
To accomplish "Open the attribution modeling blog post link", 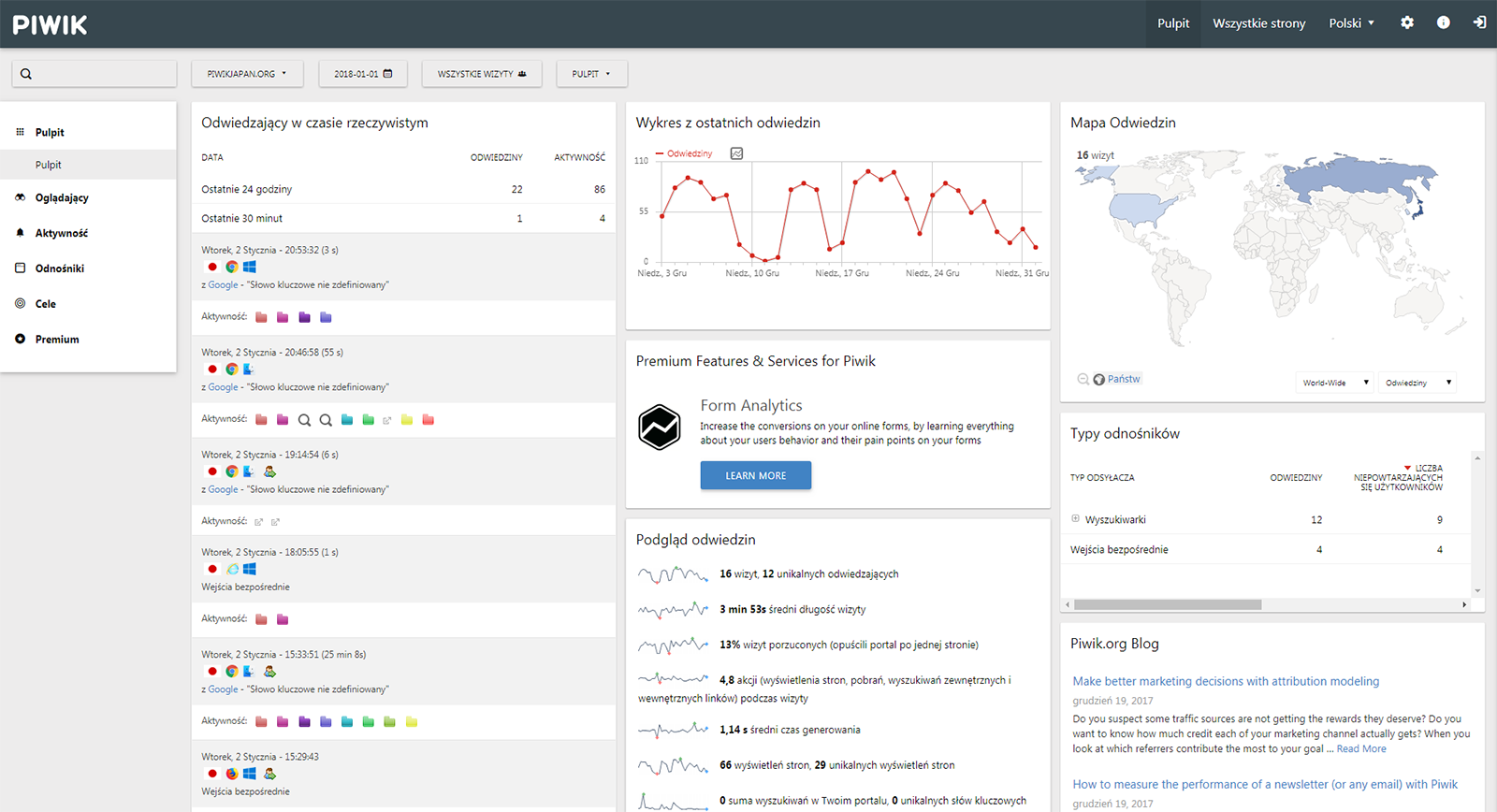I will point(1226,681).
